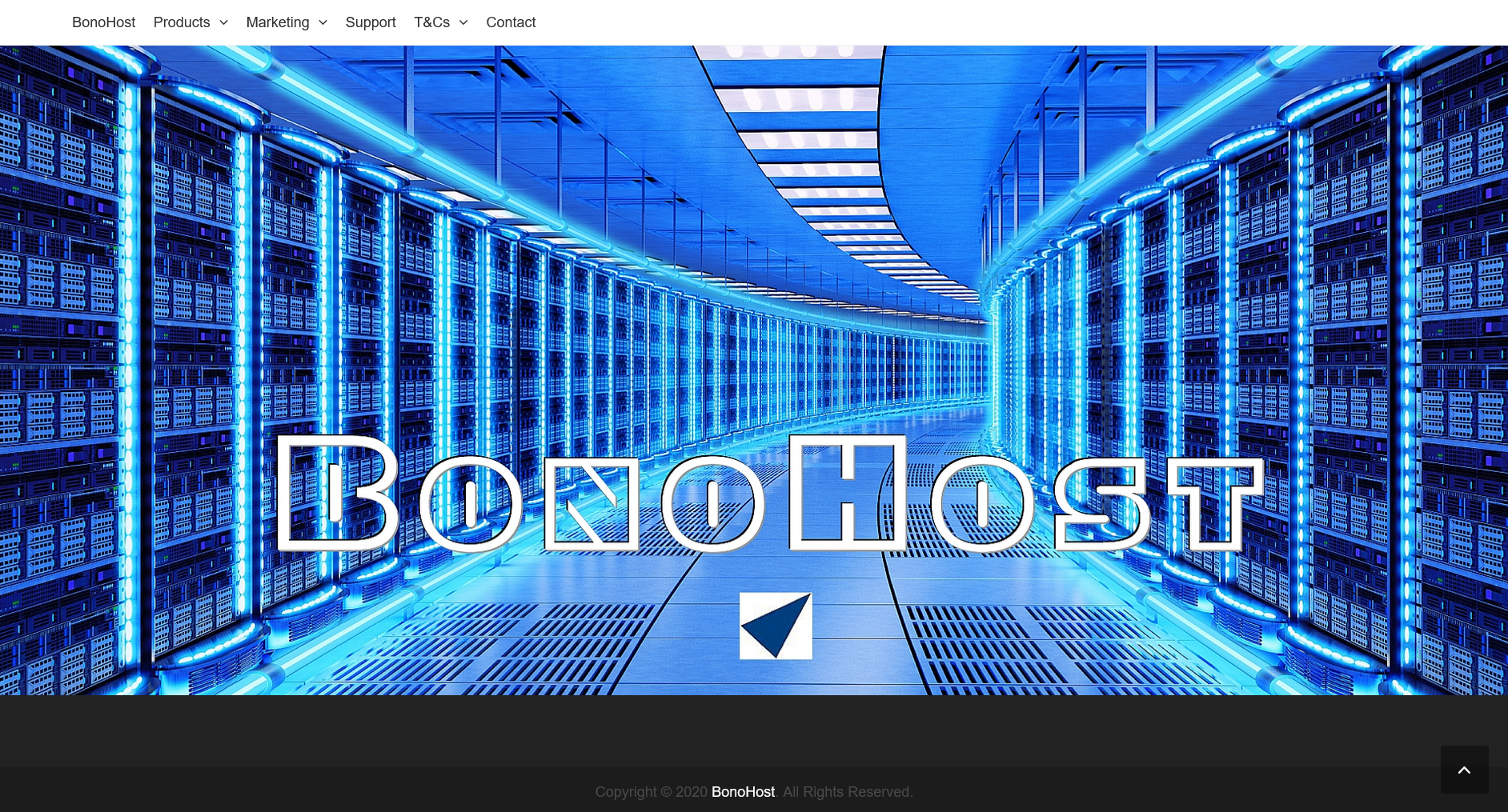This screenshot has width=1508, height=812.
Task: Open the T&Cs menu item
Action: (431, 22)
